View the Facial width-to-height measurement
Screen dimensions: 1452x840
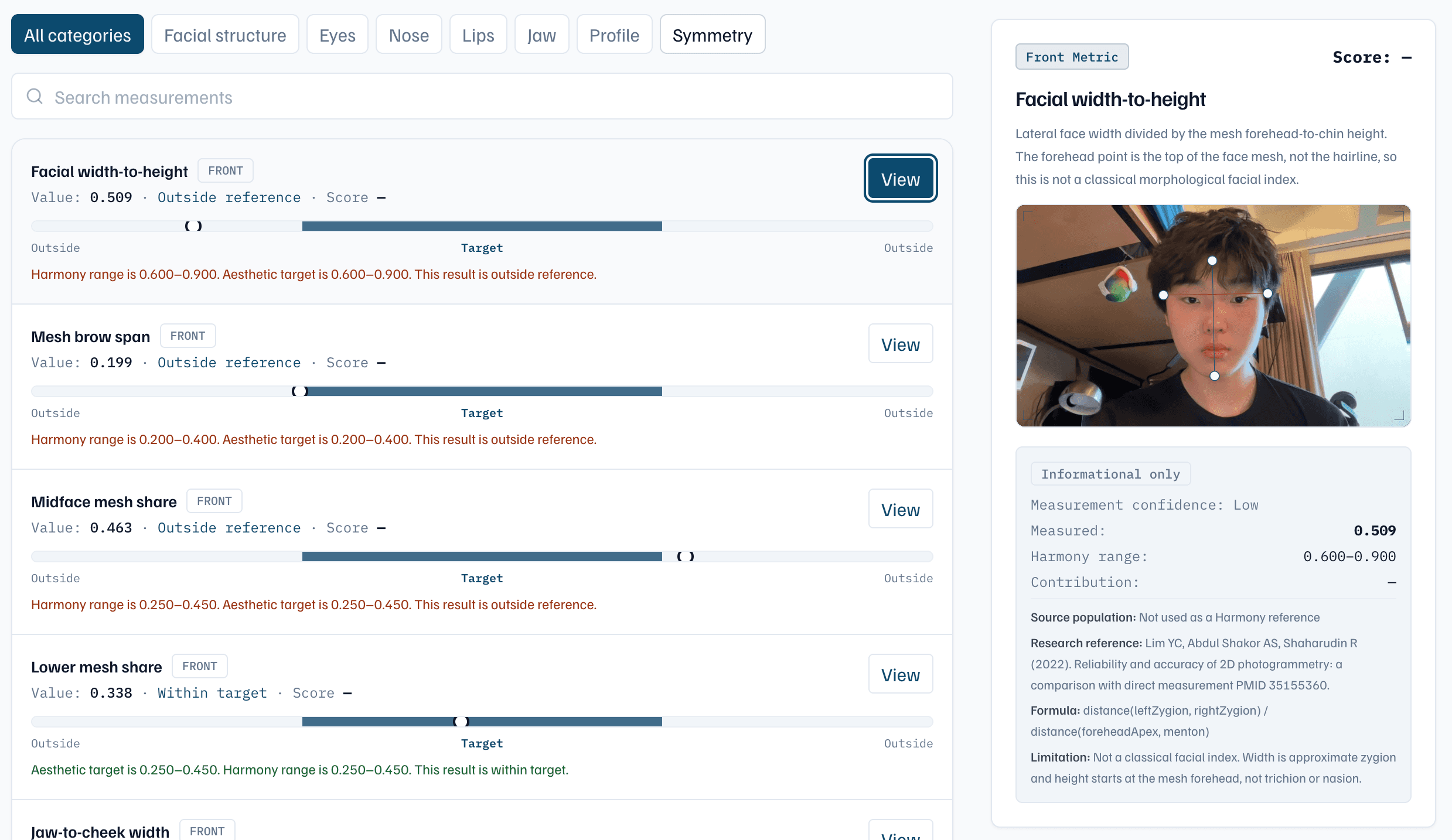(901, 179)
